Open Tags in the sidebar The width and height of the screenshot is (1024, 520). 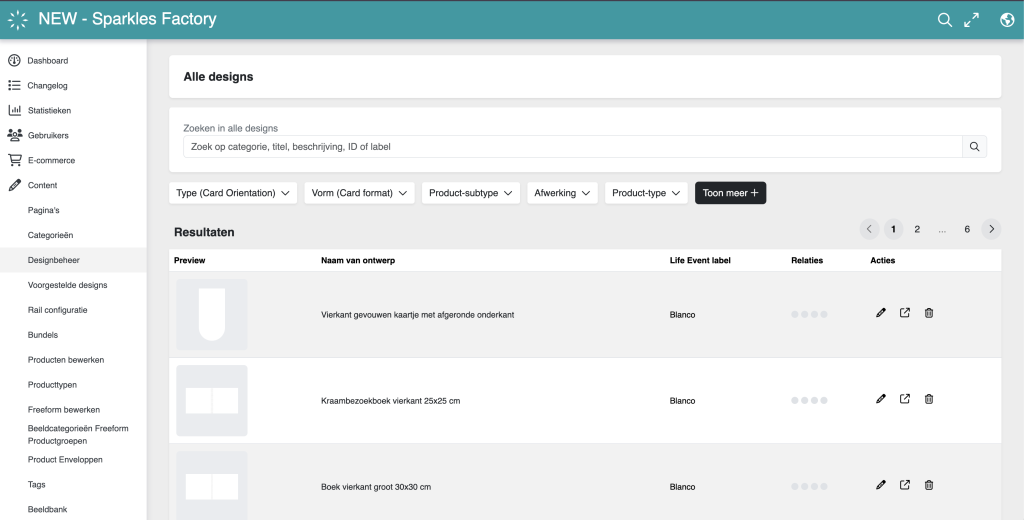pos(37,484)
